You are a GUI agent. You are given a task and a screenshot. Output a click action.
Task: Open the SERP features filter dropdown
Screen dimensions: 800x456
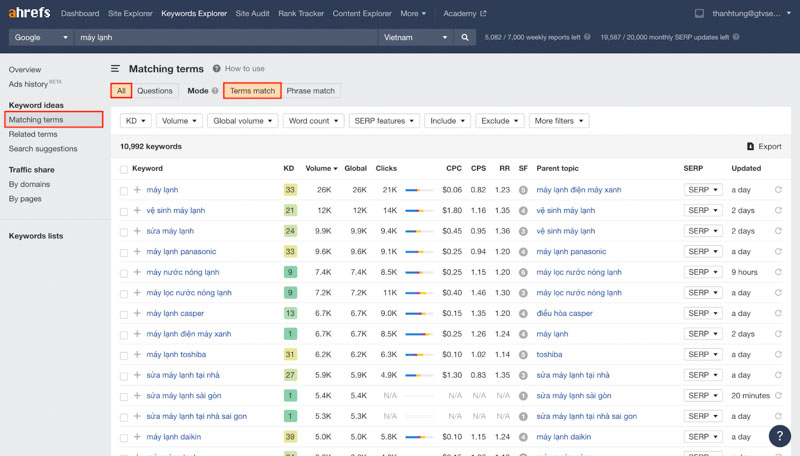[383, 121]
